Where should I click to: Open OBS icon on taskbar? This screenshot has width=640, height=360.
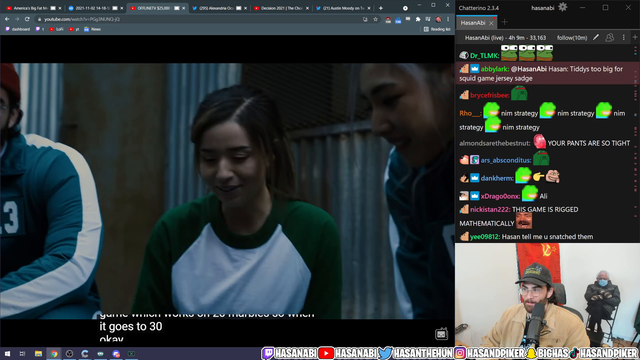pyautogui.click(x=69, y=353)
